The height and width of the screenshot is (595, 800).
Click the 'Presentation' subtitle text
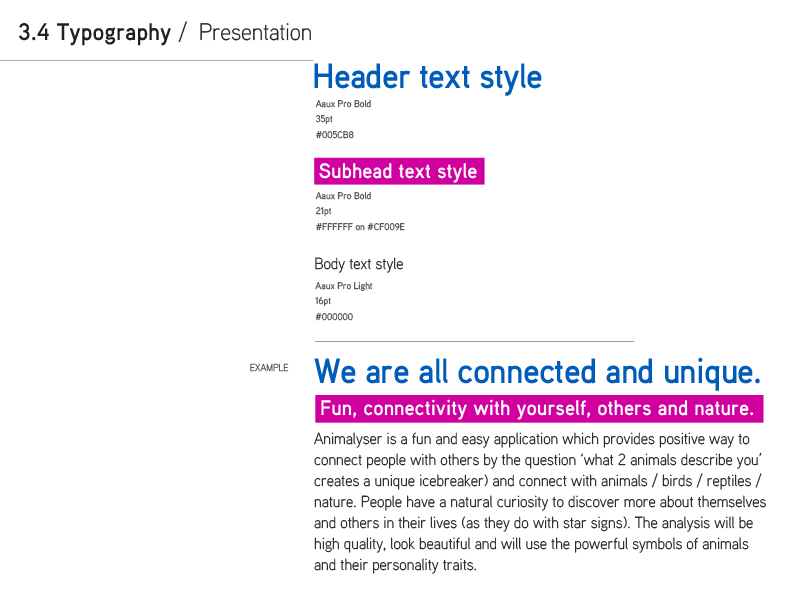click(x=255, y=33)
